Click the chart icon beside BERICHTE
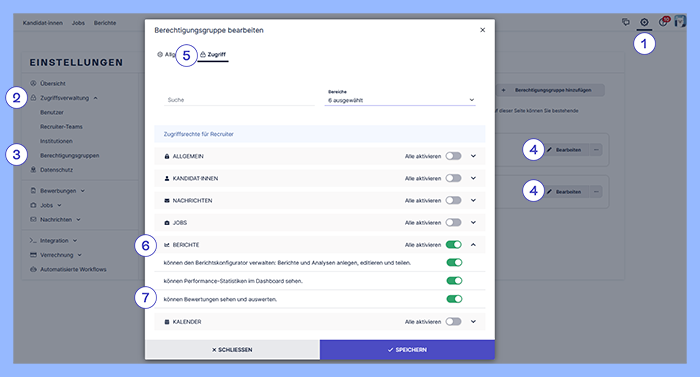This screenshot has width=700, height=377. (x=167, y=245)
